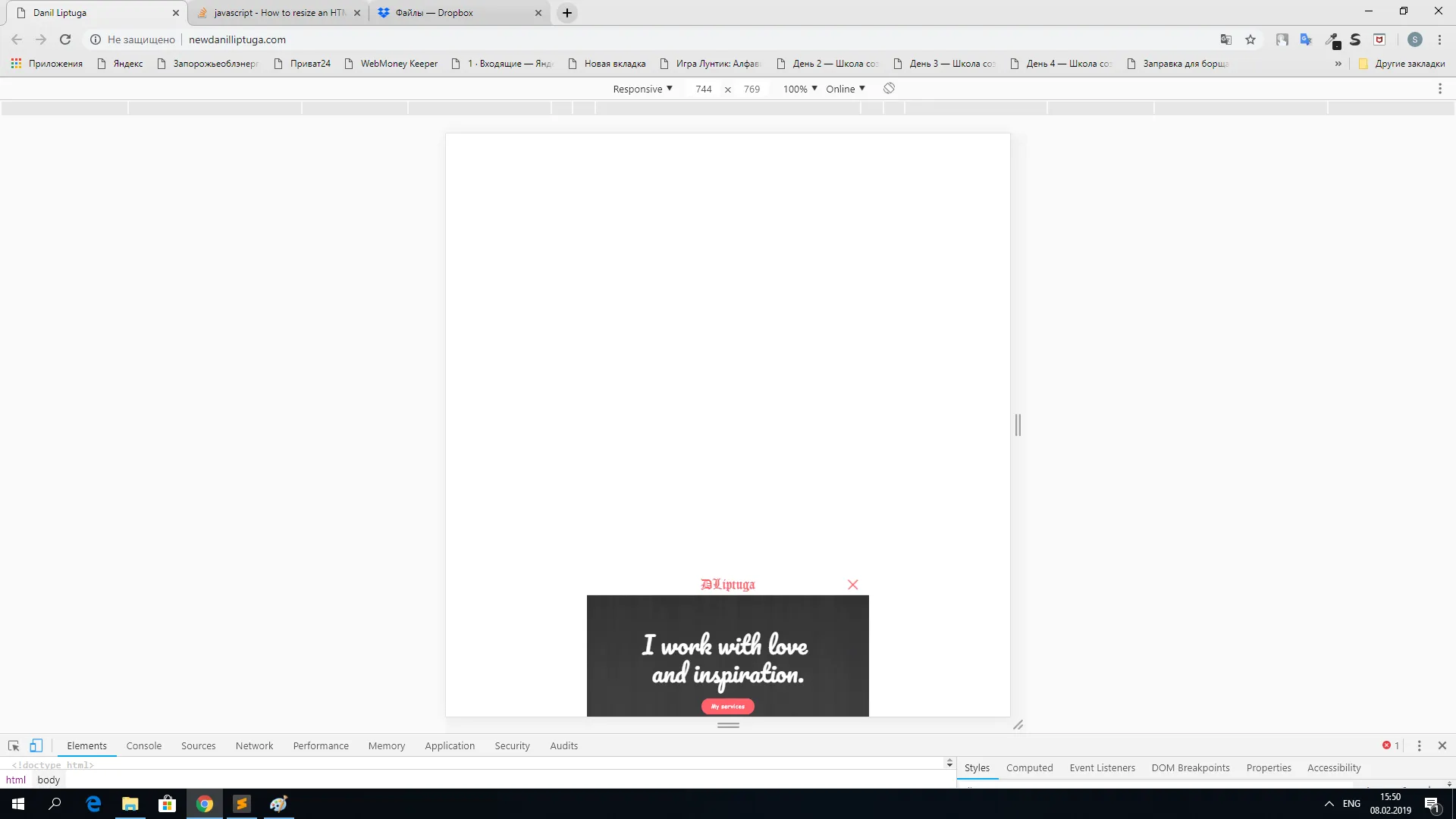
Task: Open the device toolbar three-dot menu
Action: point(1439,89)
